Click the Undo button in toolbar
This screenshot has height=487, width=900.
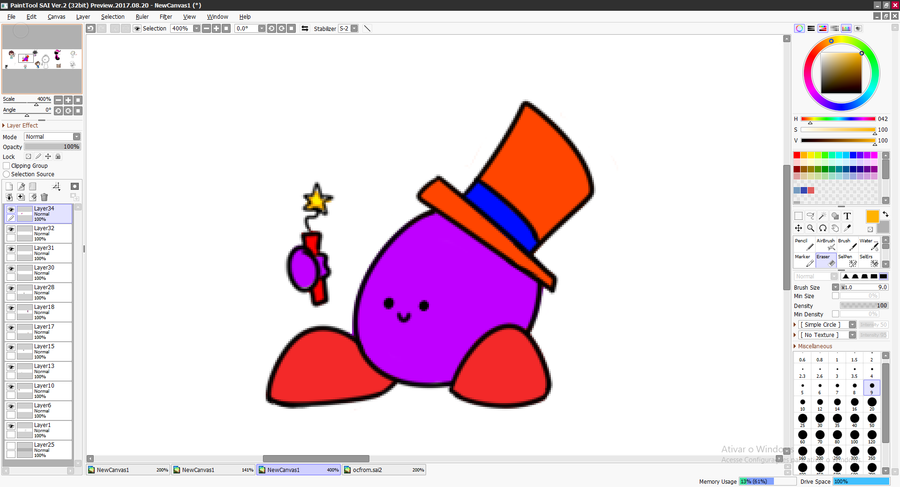point(91,28)
